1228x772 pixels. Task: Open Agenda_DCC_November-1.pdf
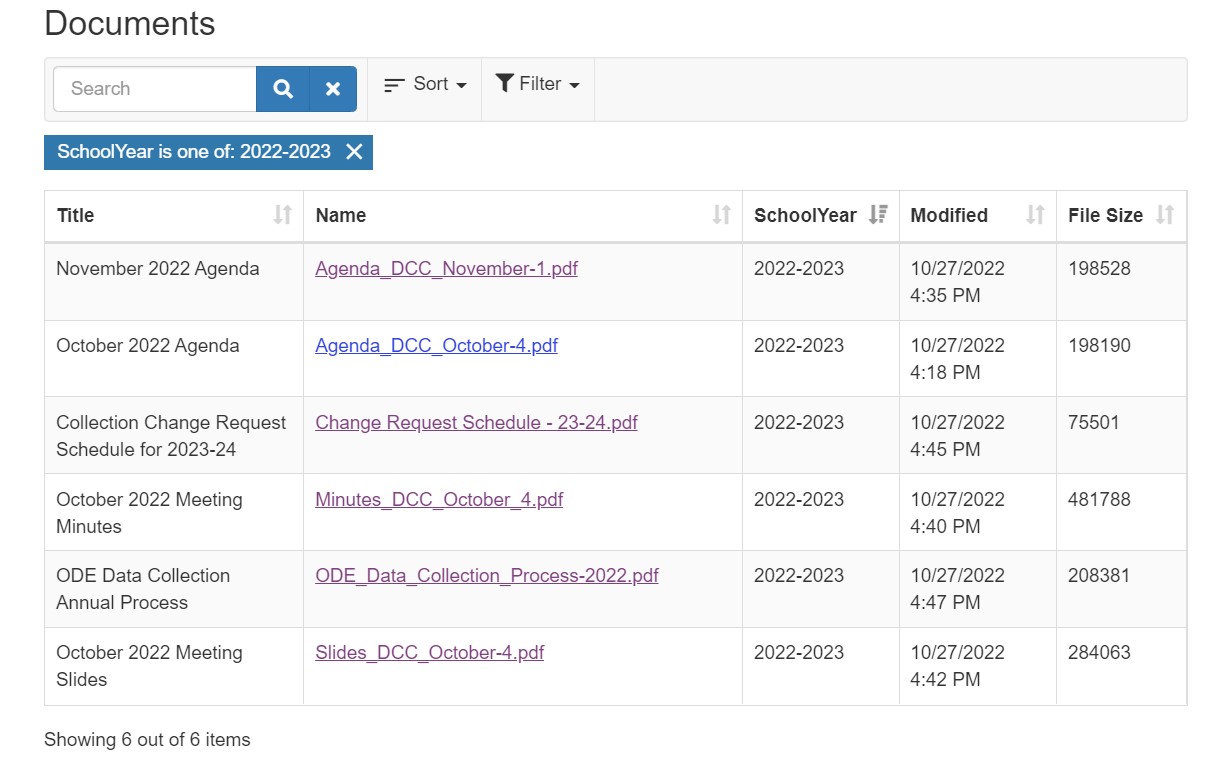[446, 268]
